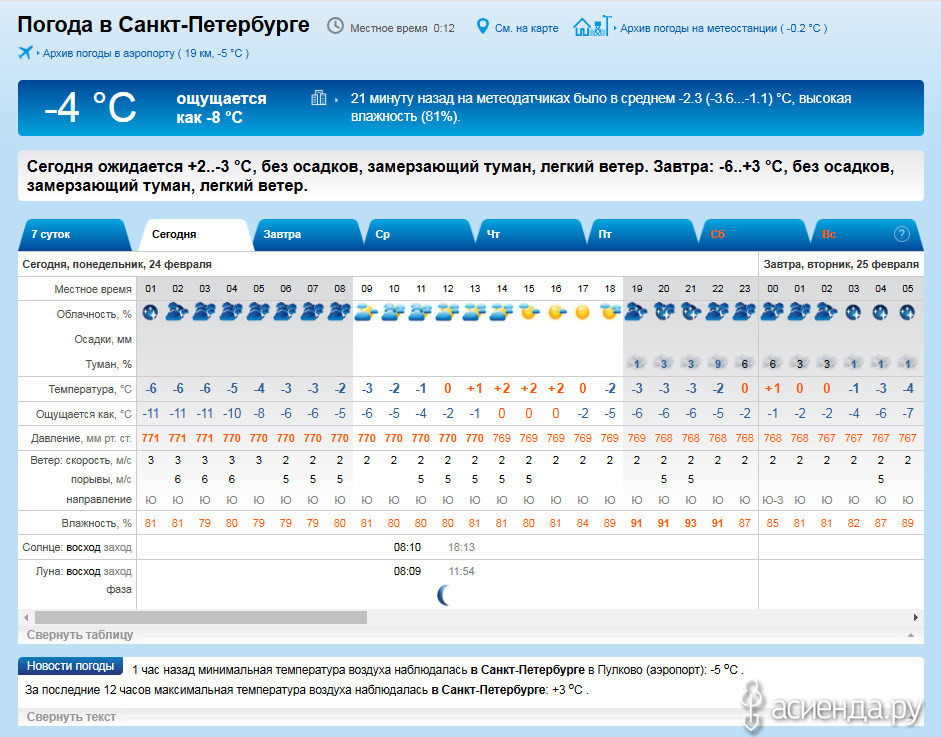Click the fog icon at hour 19
941x737 pixels.
pos(637,363)
